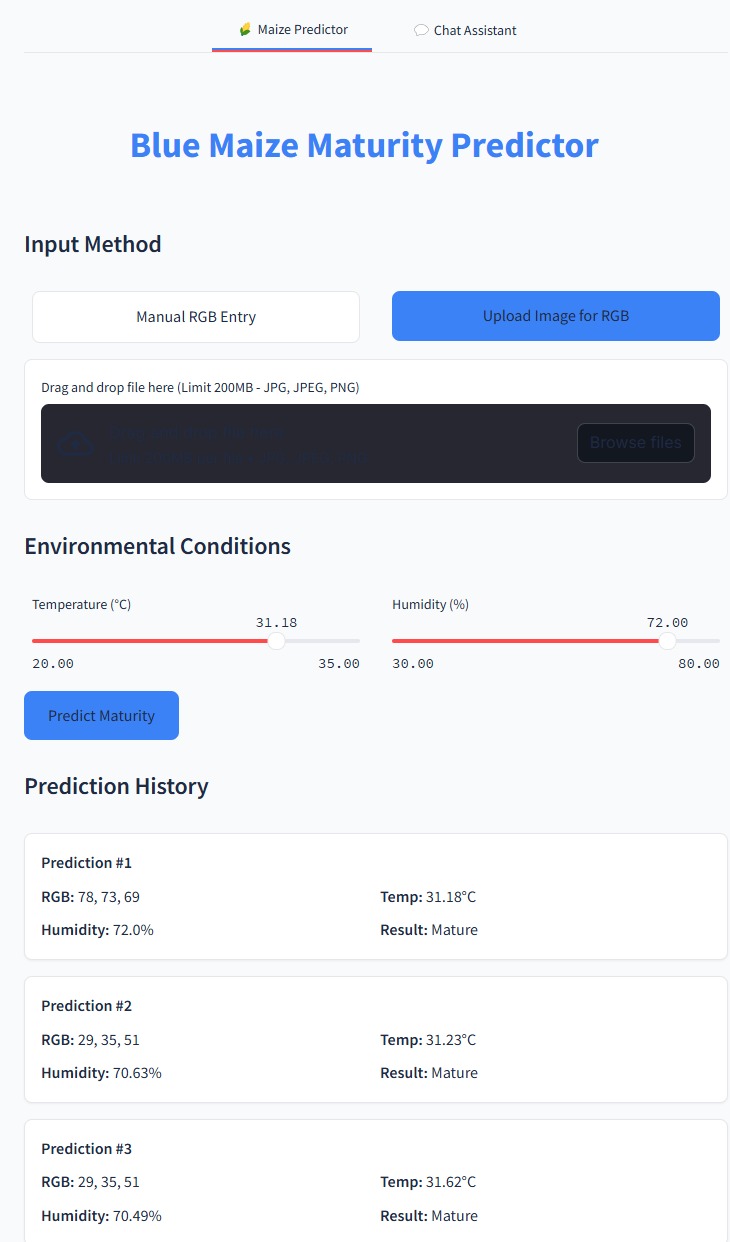Click the Environmental Conditions heading

(157, 546)
